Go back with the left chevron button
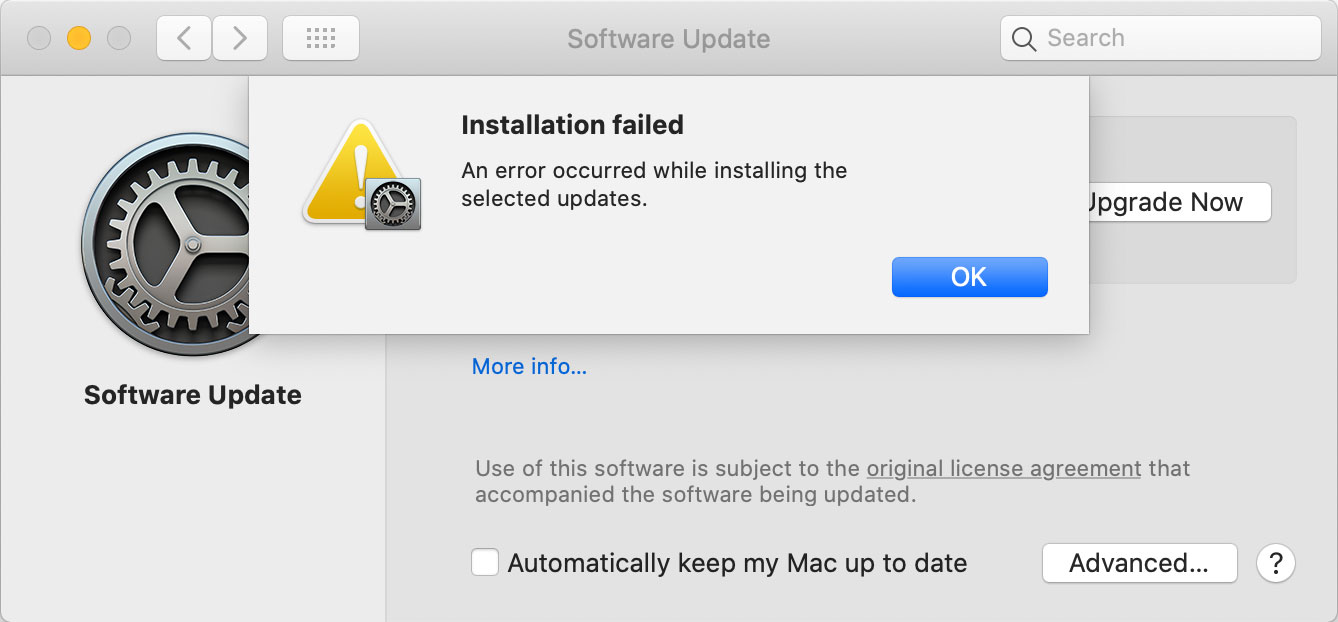This screenshot has width=1338, height=622. (184, 39)
